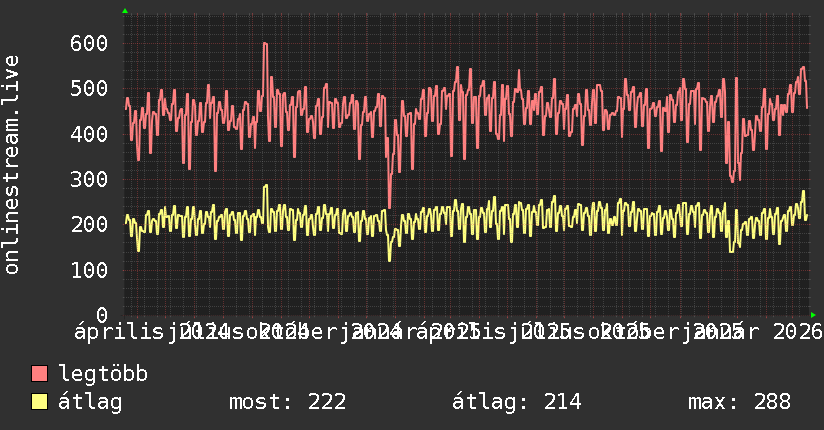Viewport: 824px width, 430px height.
Task: Click the green arrow atop y-axis
Action: point(125,11)
